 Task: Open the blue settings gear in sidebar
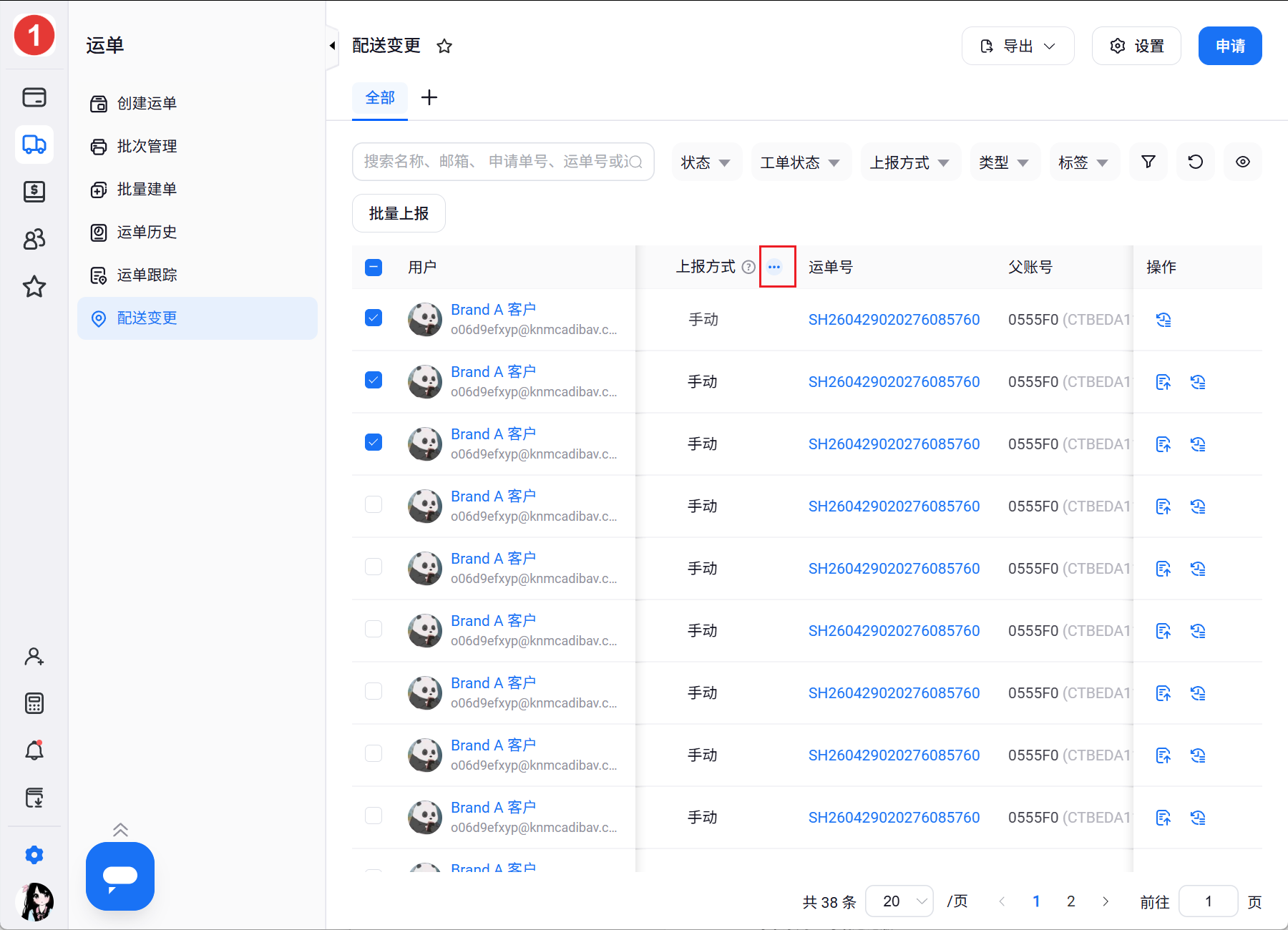click(34, 855)
